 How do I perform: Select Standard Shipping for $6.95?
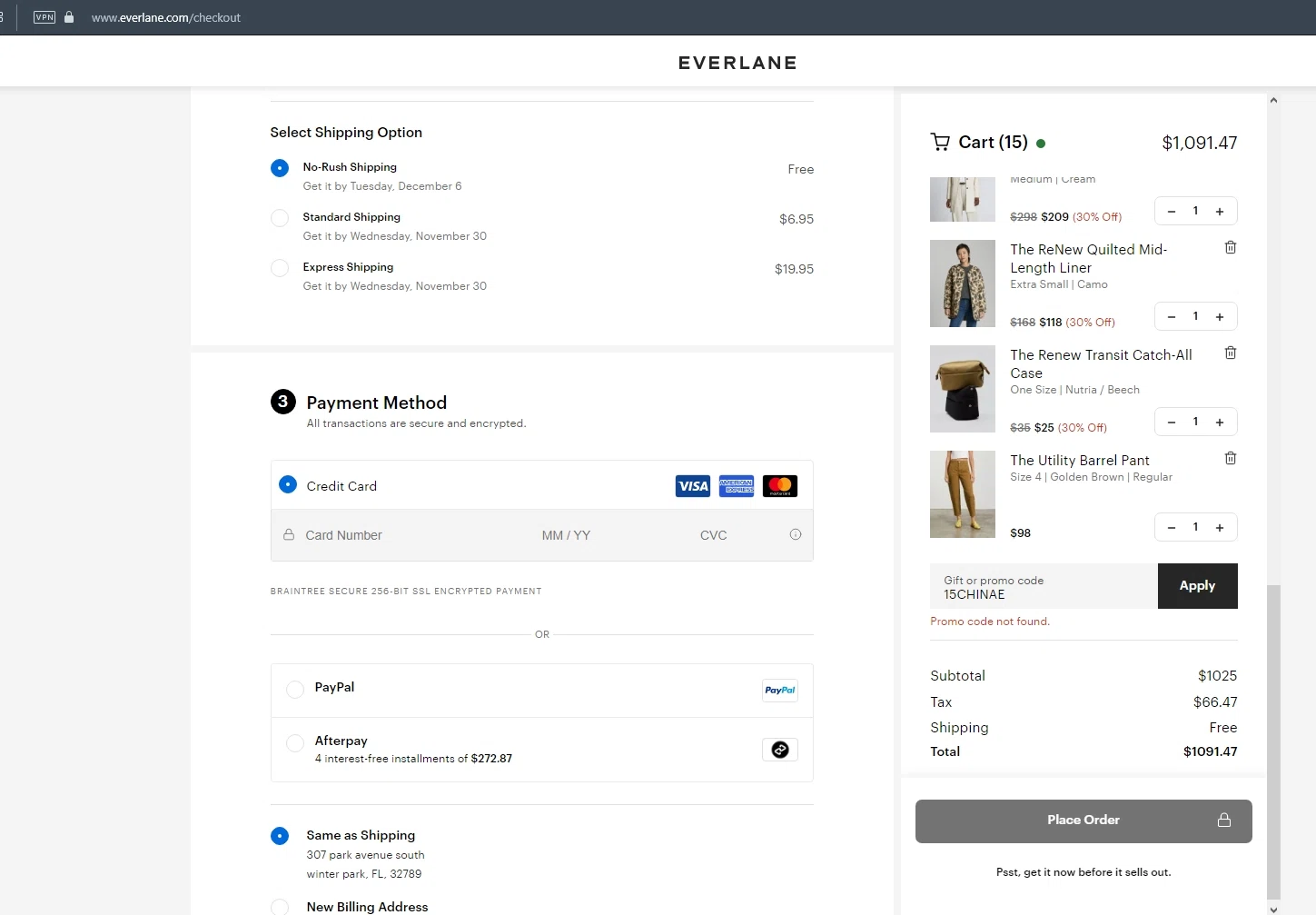click(280, 218)
